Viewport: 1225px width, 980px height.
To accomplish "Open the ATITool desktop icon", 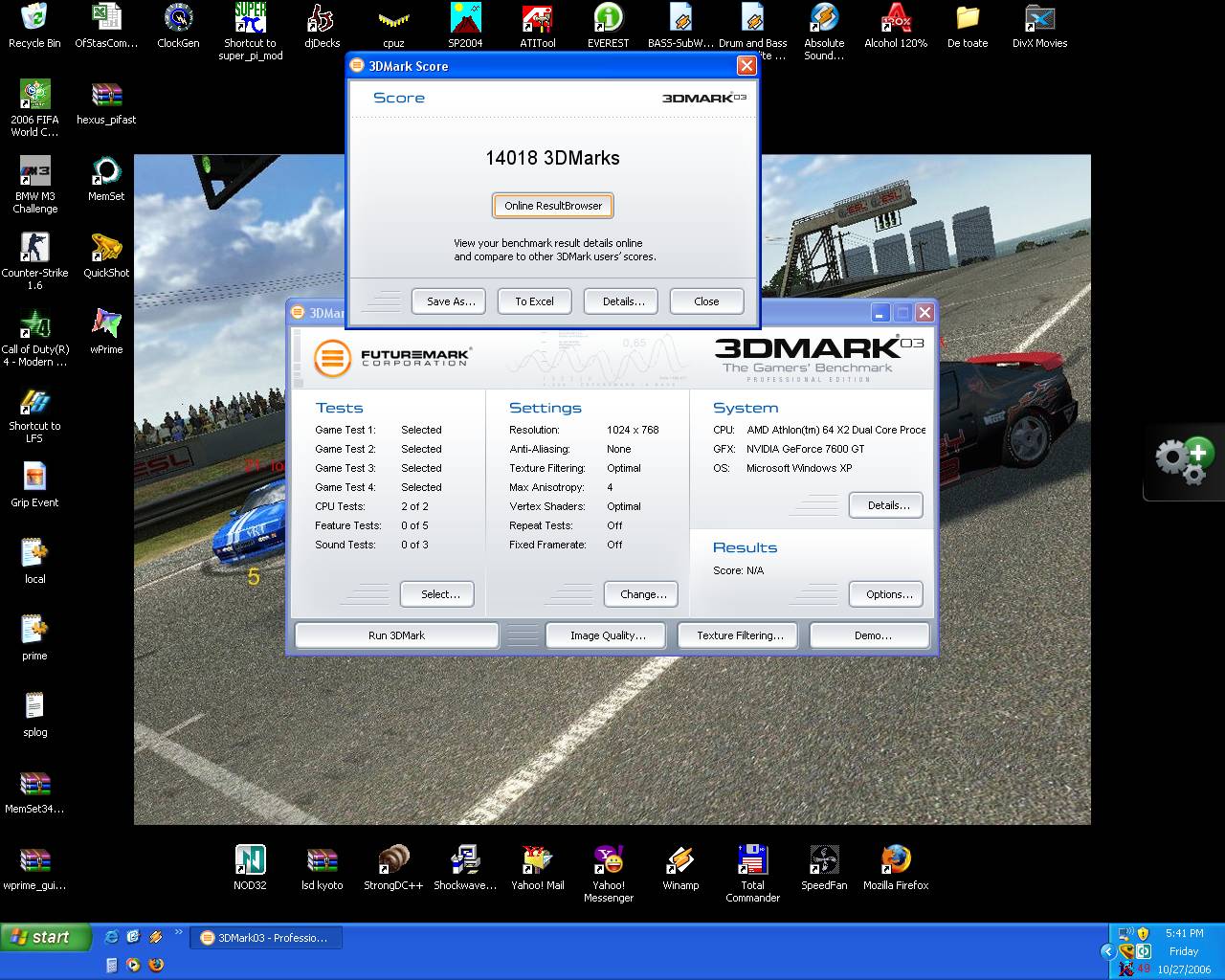I will click(537, 26).
